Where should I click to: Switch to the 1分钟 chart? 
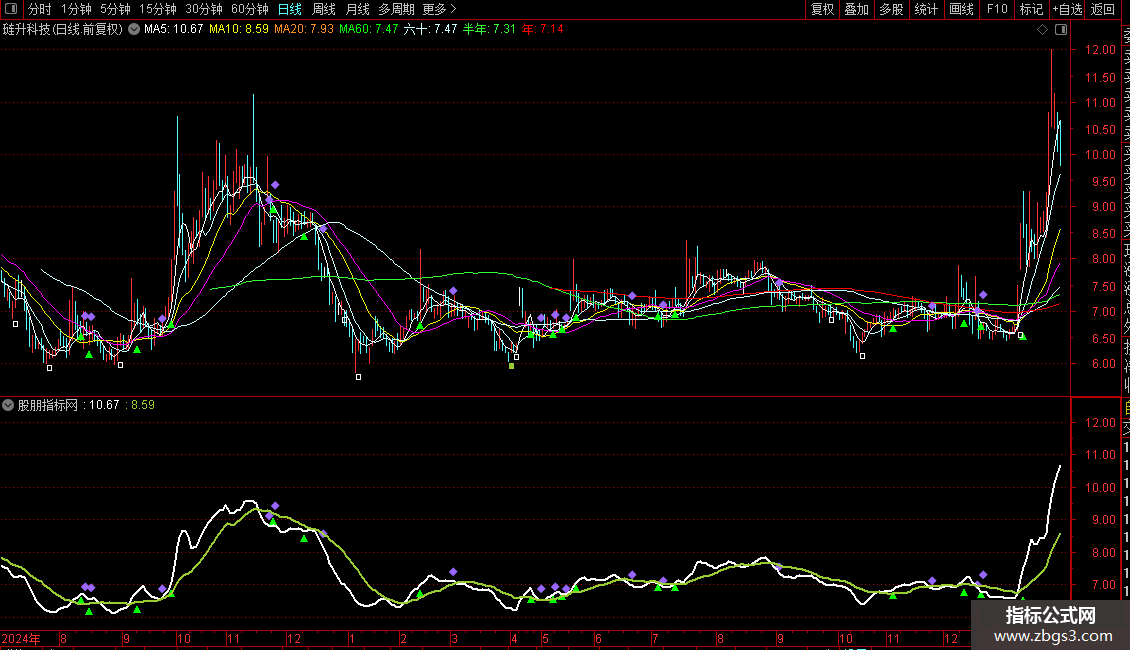76,9
